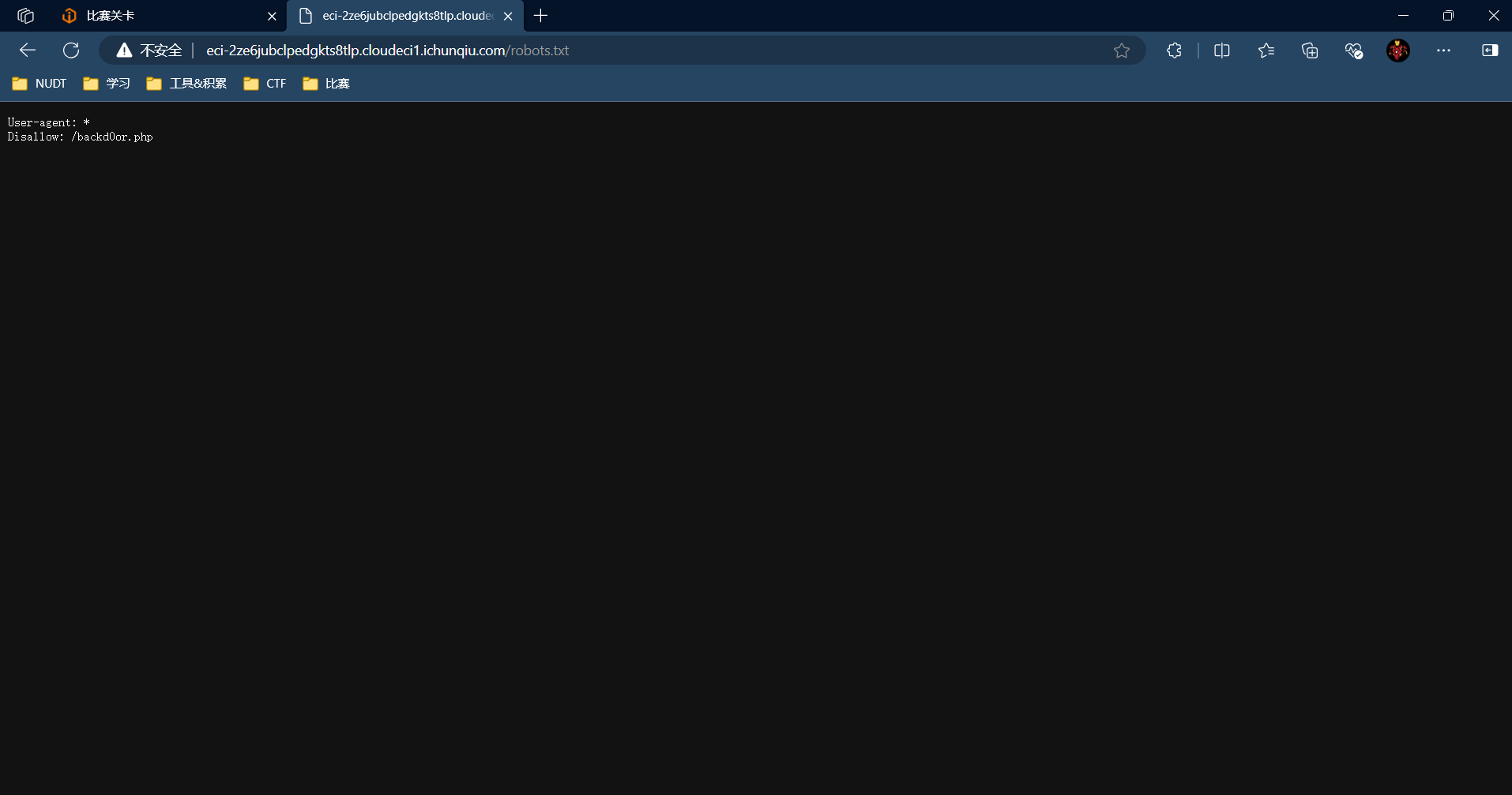Open the tab actions menu icon
Viewport: 1512px width, 795px height.
pos(25,16)
